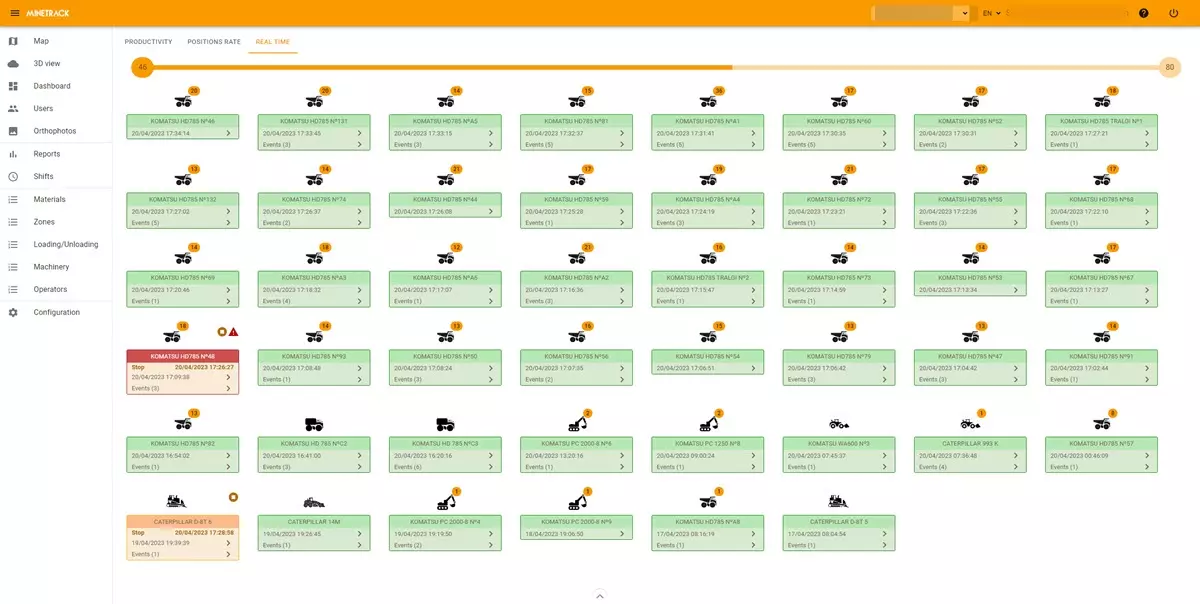This screenshot has height=604, width=1200.
Task: Click the Reports bar chart icon
Action: pyautogui.click(x=13, y=154)
